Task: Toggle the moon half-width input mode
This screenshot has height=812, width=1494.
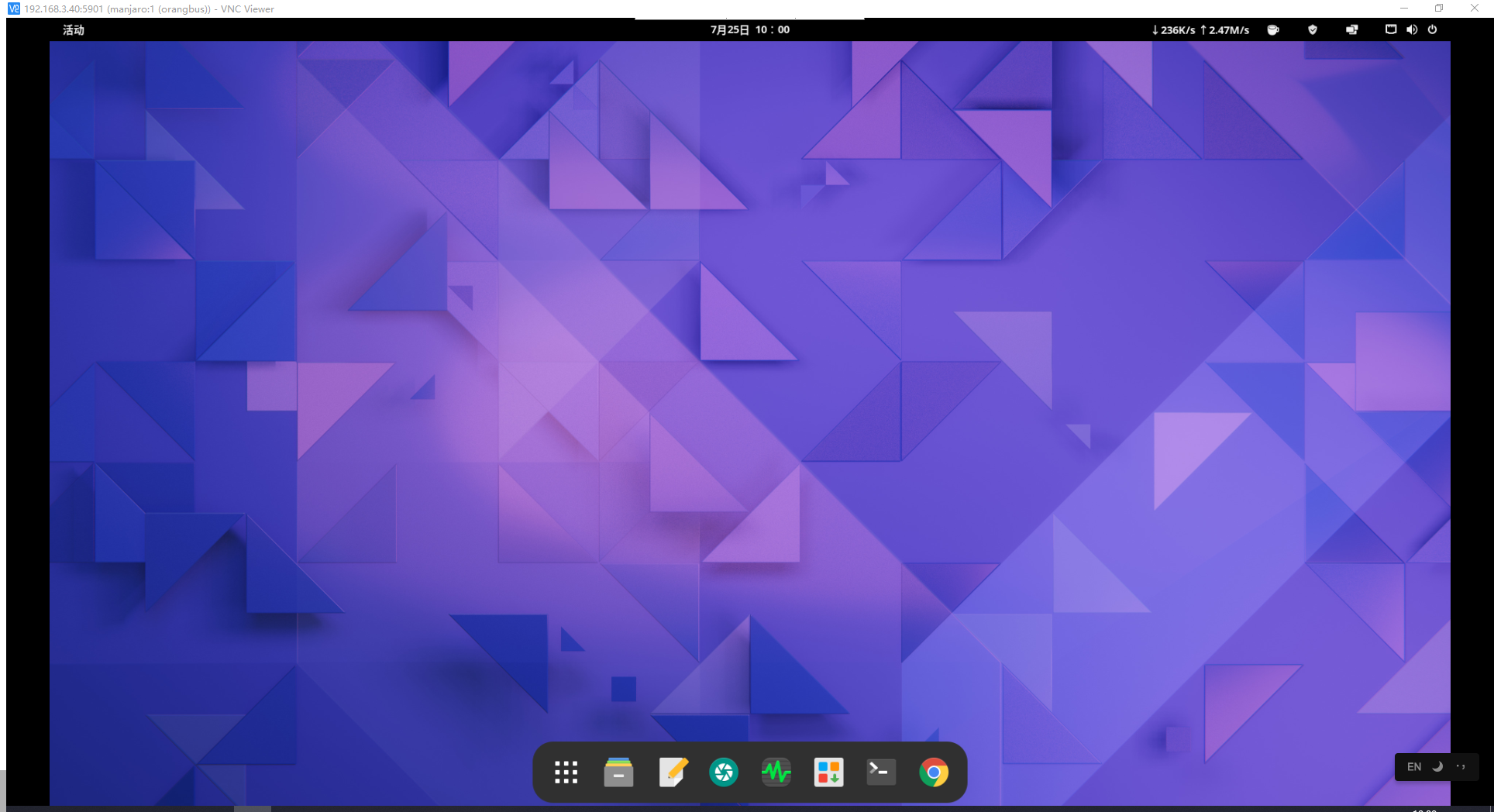Action: [x=1437, y=767]
